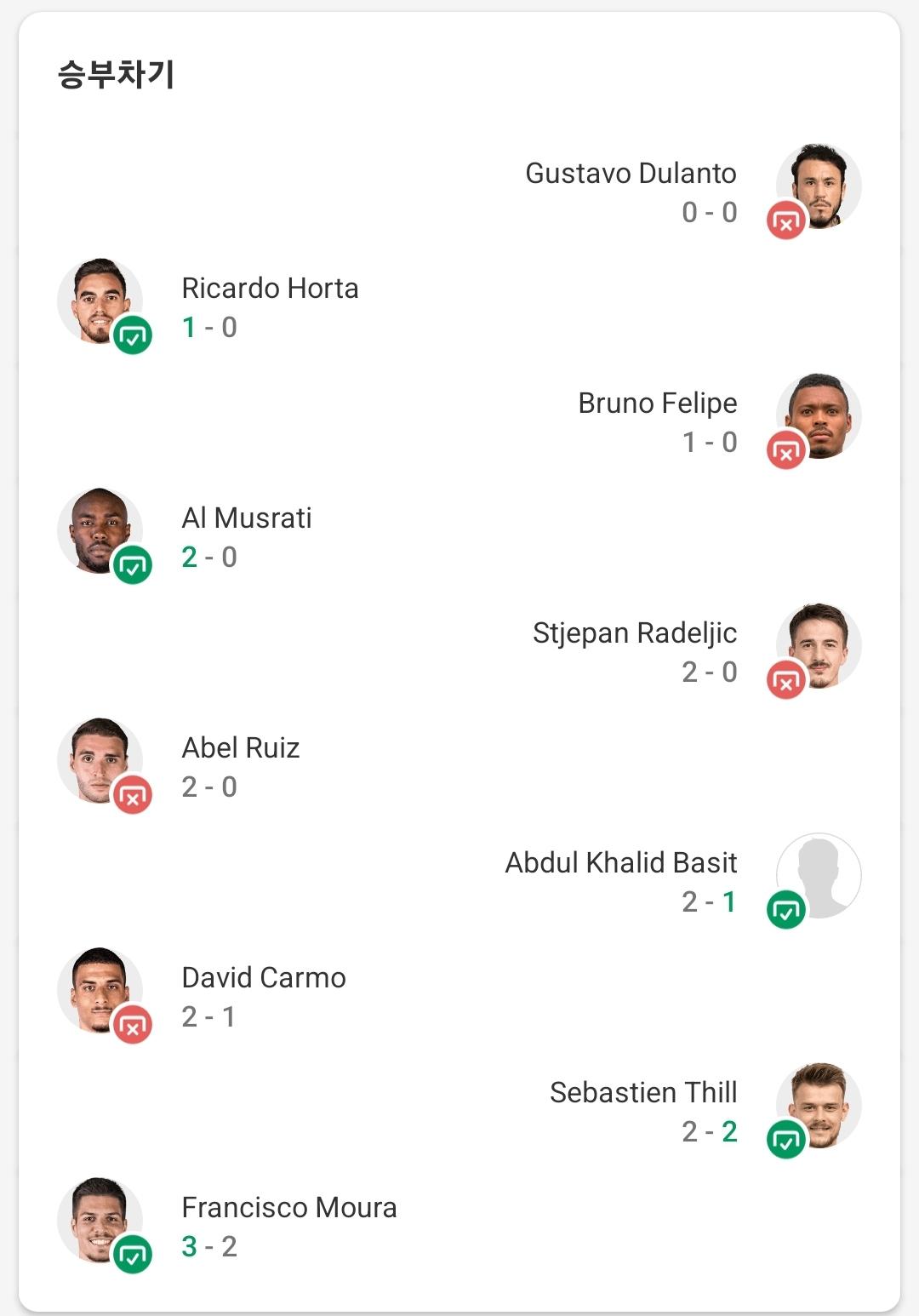Open Sebastien Thill's player photo

click(819, 1105)
